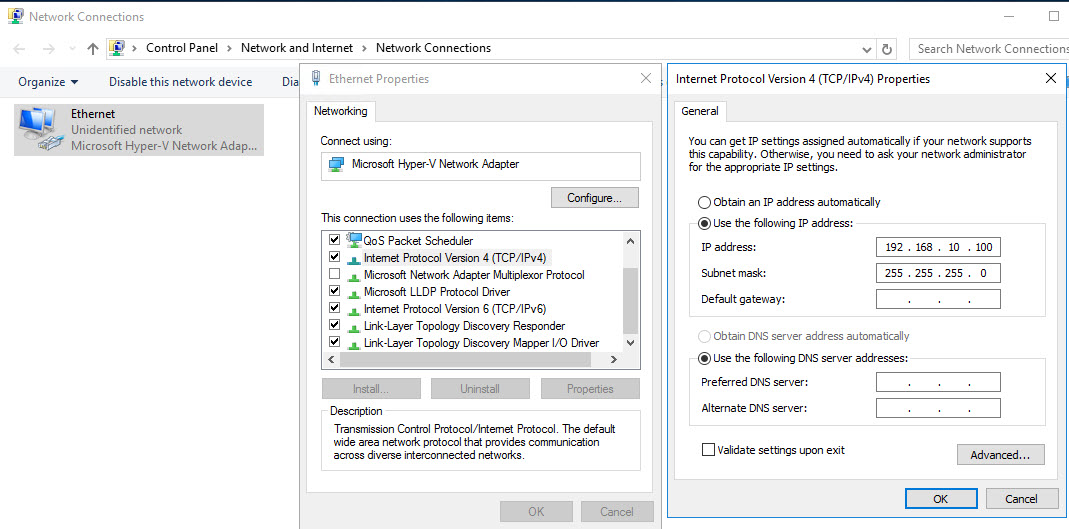
Task: Click Cancel in Ethernet Properties dialog
Action: coord(617,511)
